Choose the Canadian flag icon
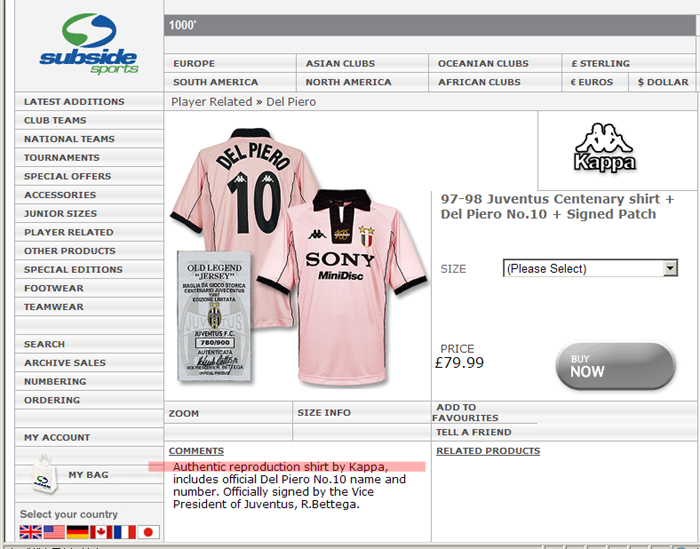 click(x=101, y=532)
